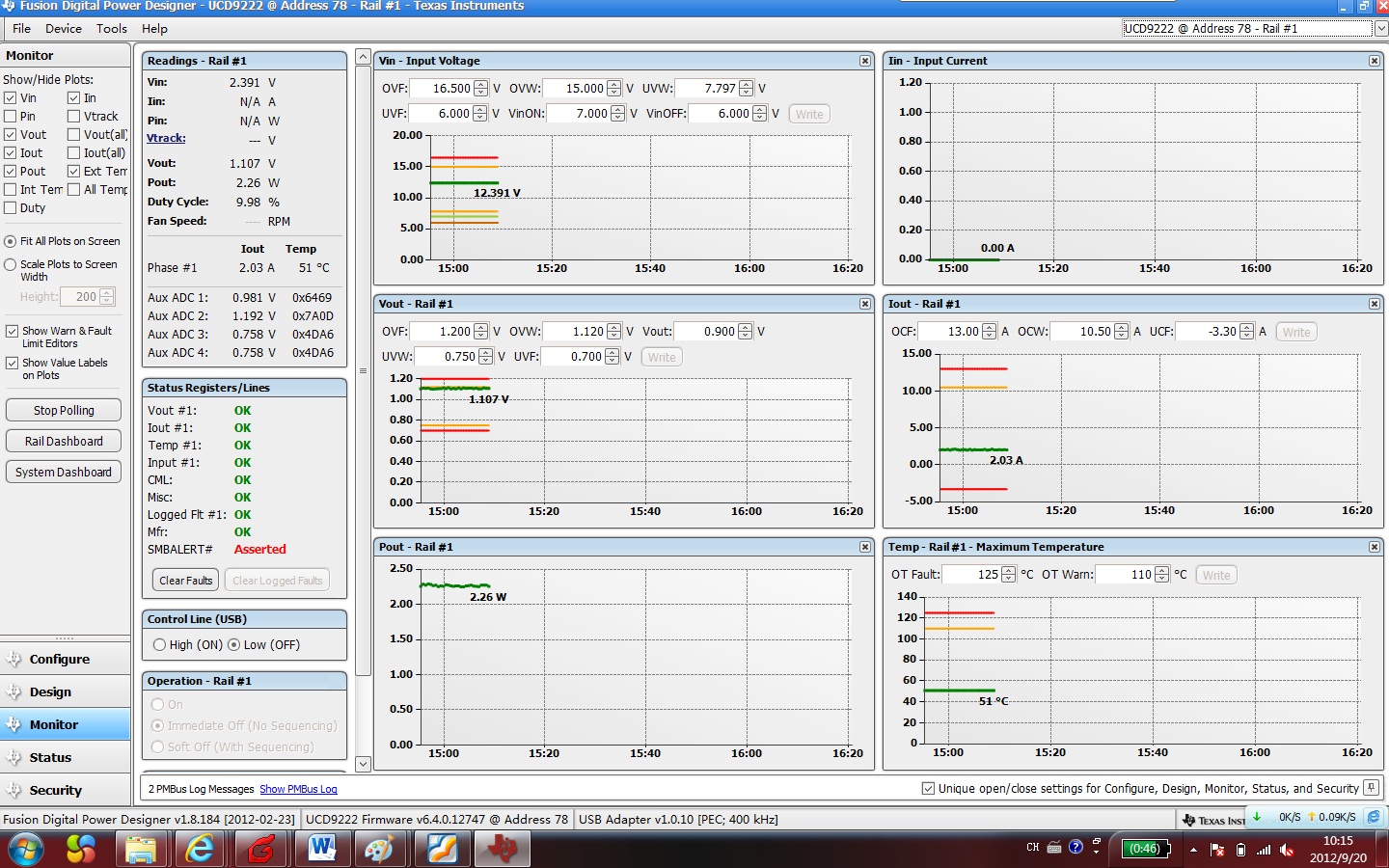The height and width of the screenshot is (868, 1389).
Task: Open Internet Explorer from the taskbar
Action: (201, 849)
